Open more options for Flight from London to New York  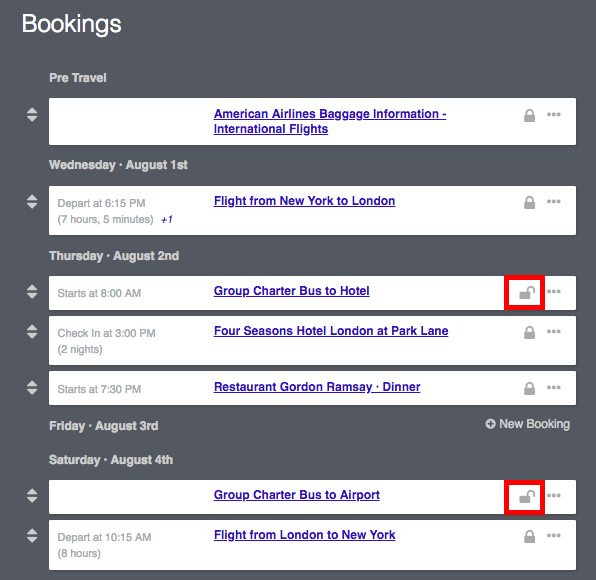553,536
